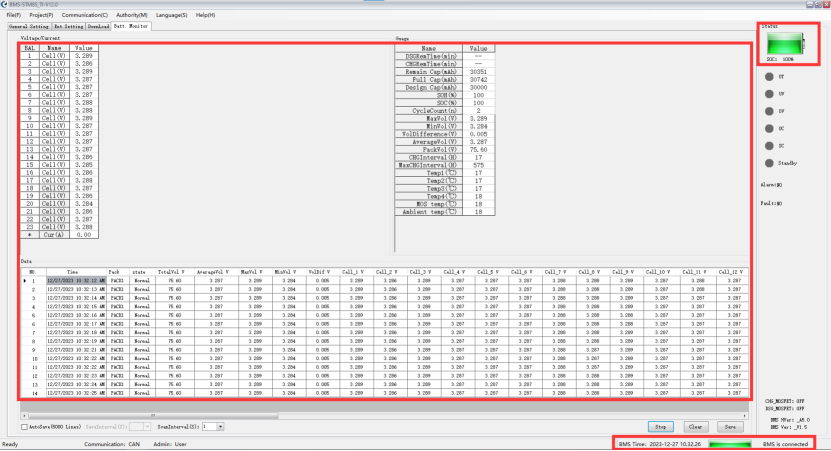Image resolution: width=831 pixels, height=451 pixels.
Task: Click the Save button
Action: pyautogui.click(x=732, y=426)
